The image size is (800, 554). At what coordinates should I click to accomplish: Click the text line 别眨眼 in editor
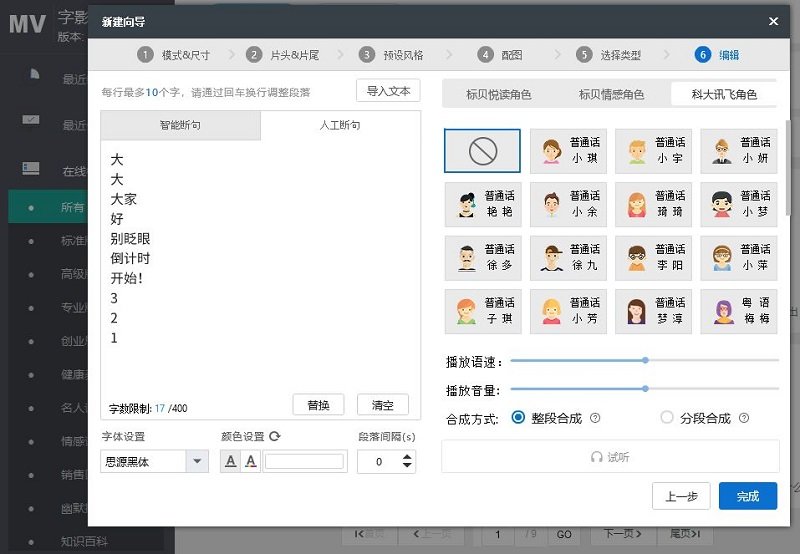point(130,239)
